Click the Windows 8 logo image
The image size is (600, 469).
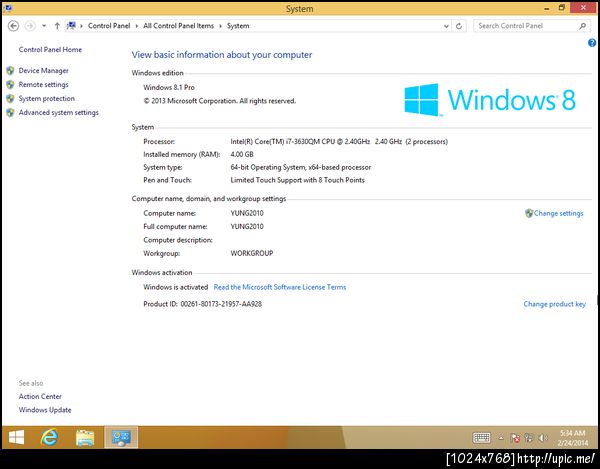point(490,99)
